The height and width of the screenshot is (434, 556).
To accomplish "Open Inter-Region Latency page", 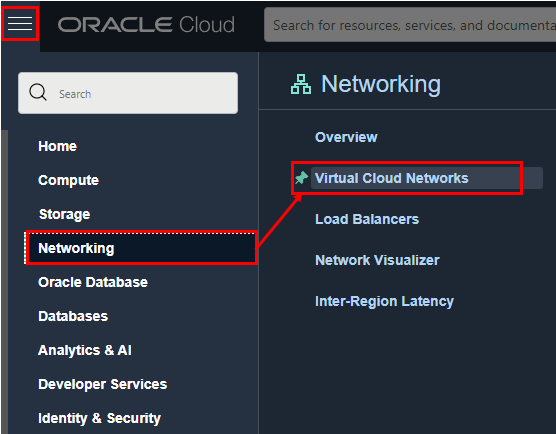I will click(384, 301).
